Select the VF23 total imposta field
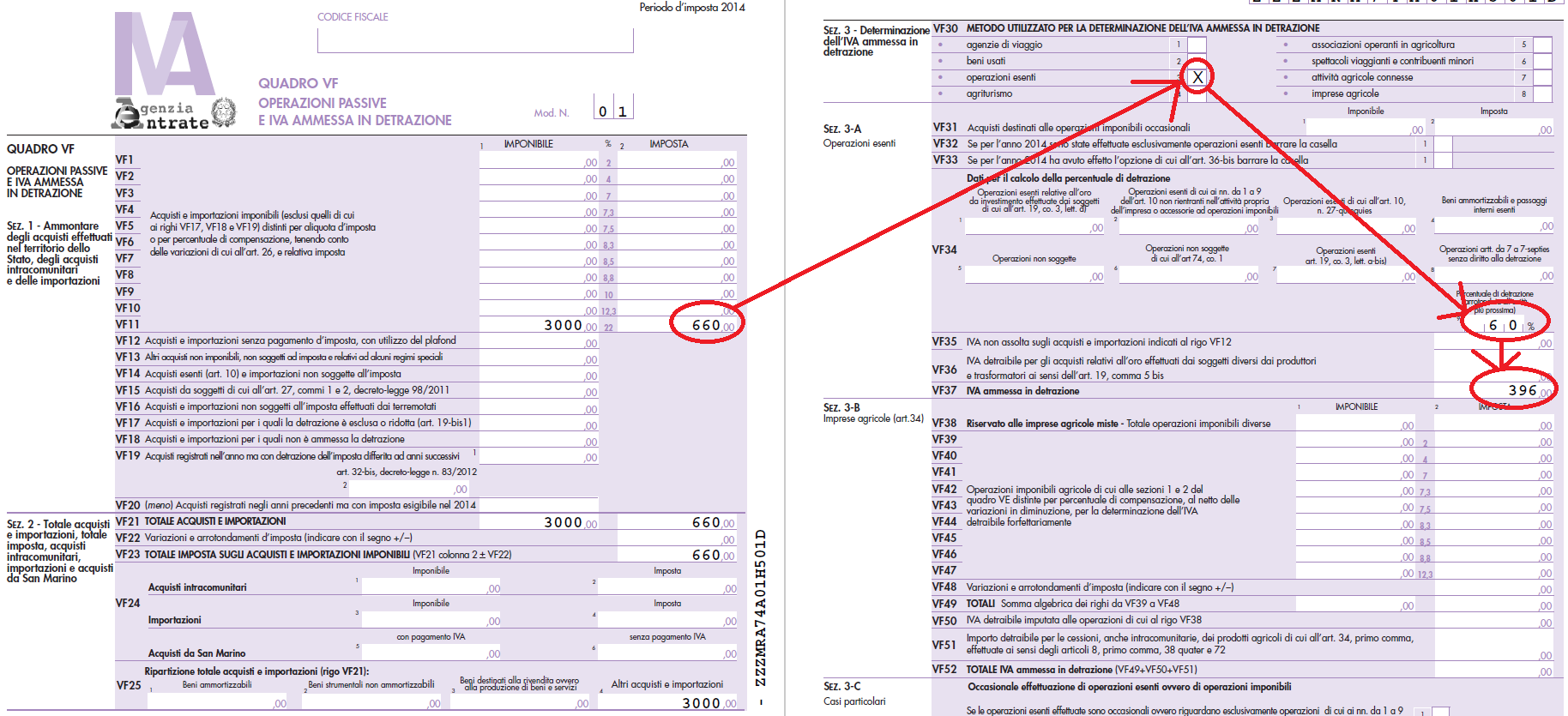The image size is (1568, 716). click(x=676, y=555)
